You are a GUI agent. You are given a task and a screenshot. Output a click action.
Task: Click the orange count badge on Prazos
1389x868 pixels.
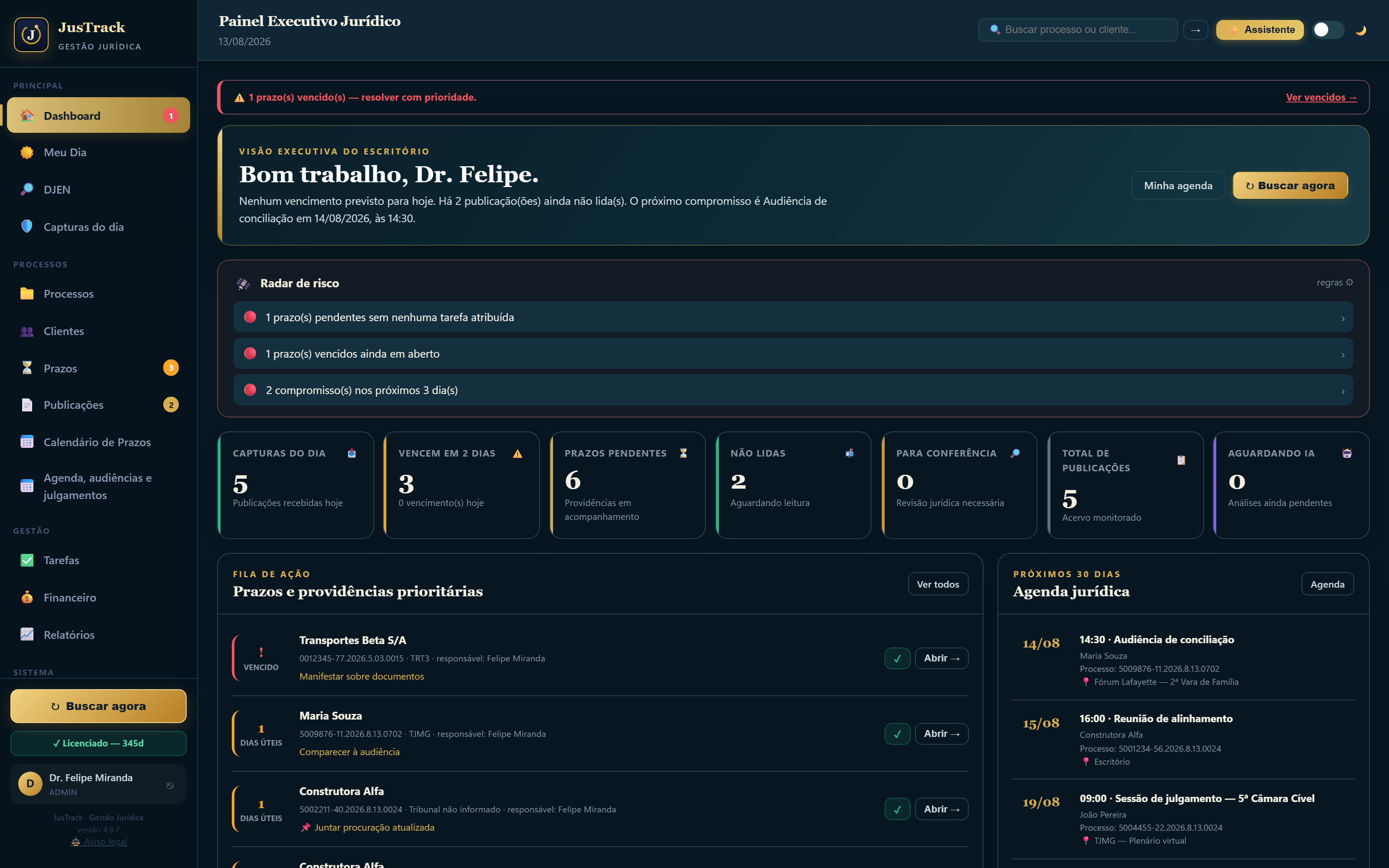171,368
